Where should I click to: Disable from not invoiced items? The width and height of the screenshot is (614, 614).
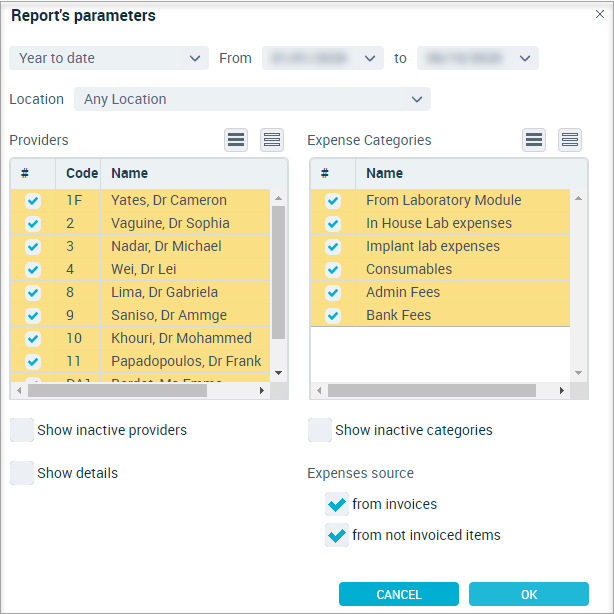point(337,535)
